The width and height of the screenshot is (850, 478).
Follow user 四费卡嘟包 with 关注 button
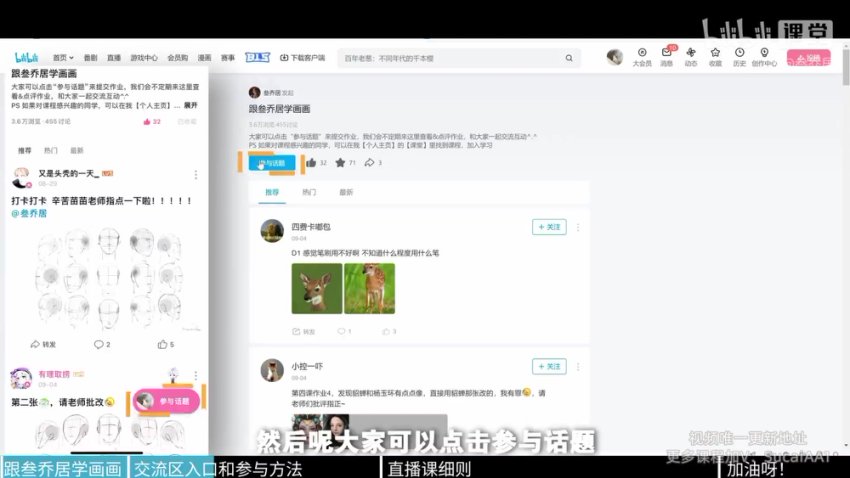pos(549,227)
